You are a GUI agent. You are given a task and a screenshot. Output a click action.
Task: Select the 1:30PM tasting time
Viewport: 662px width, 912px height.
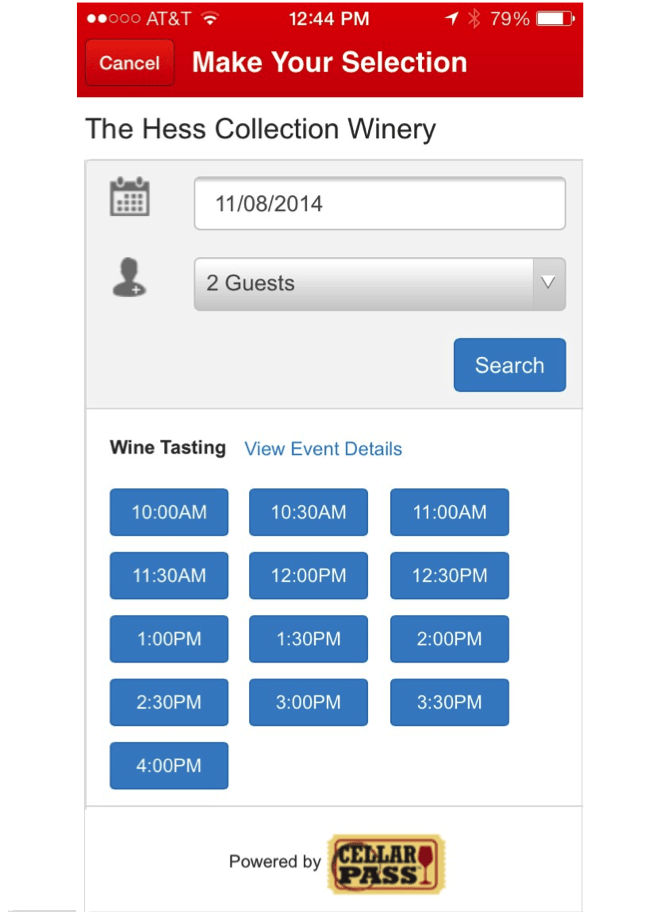point(308,639)
